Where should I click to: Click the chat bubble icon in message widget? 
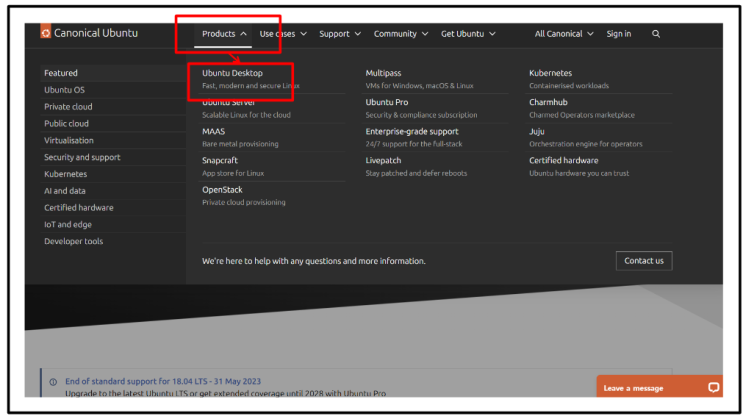pos(712,387)
